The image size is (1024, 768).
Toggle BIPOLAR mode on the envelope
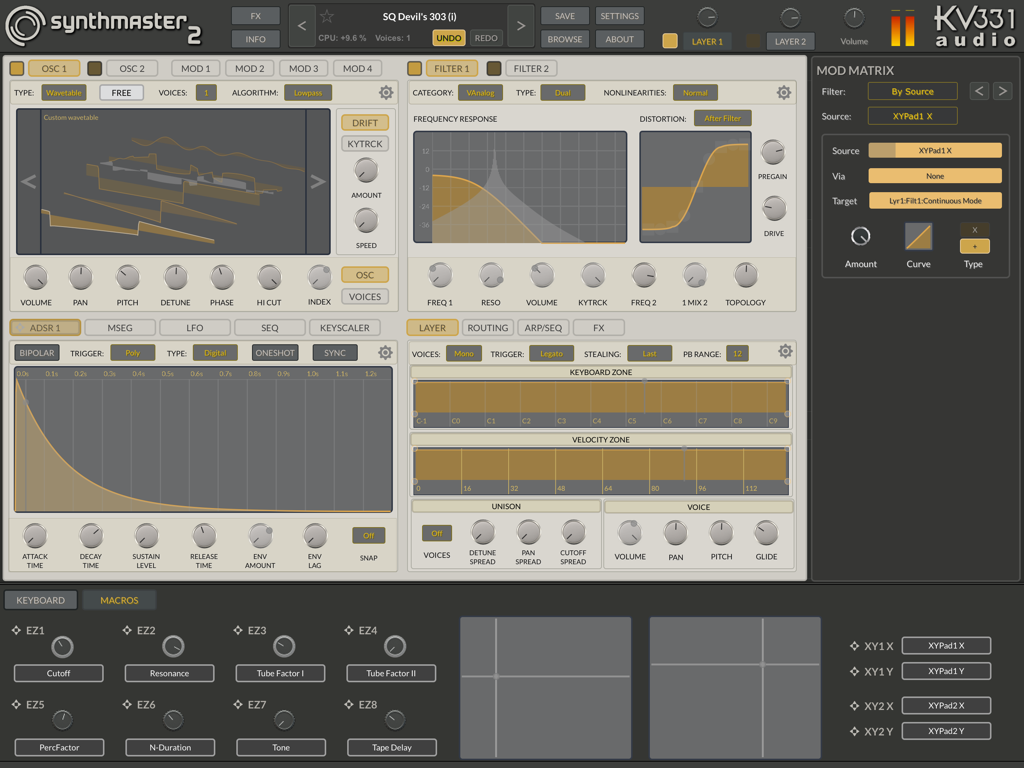point(36,352)
